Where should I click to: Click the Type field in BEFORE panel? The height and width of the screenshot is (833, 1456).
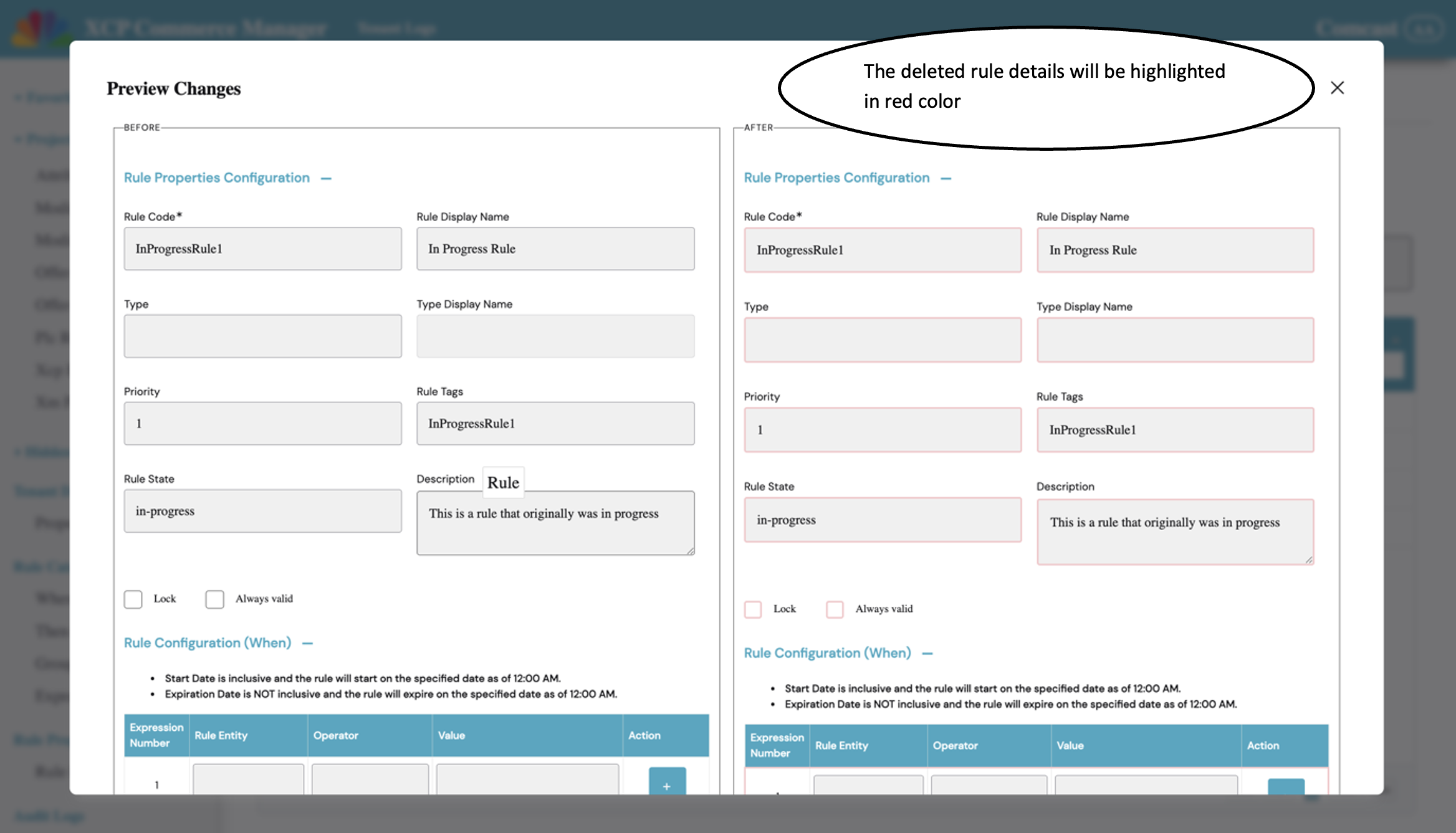262,336
